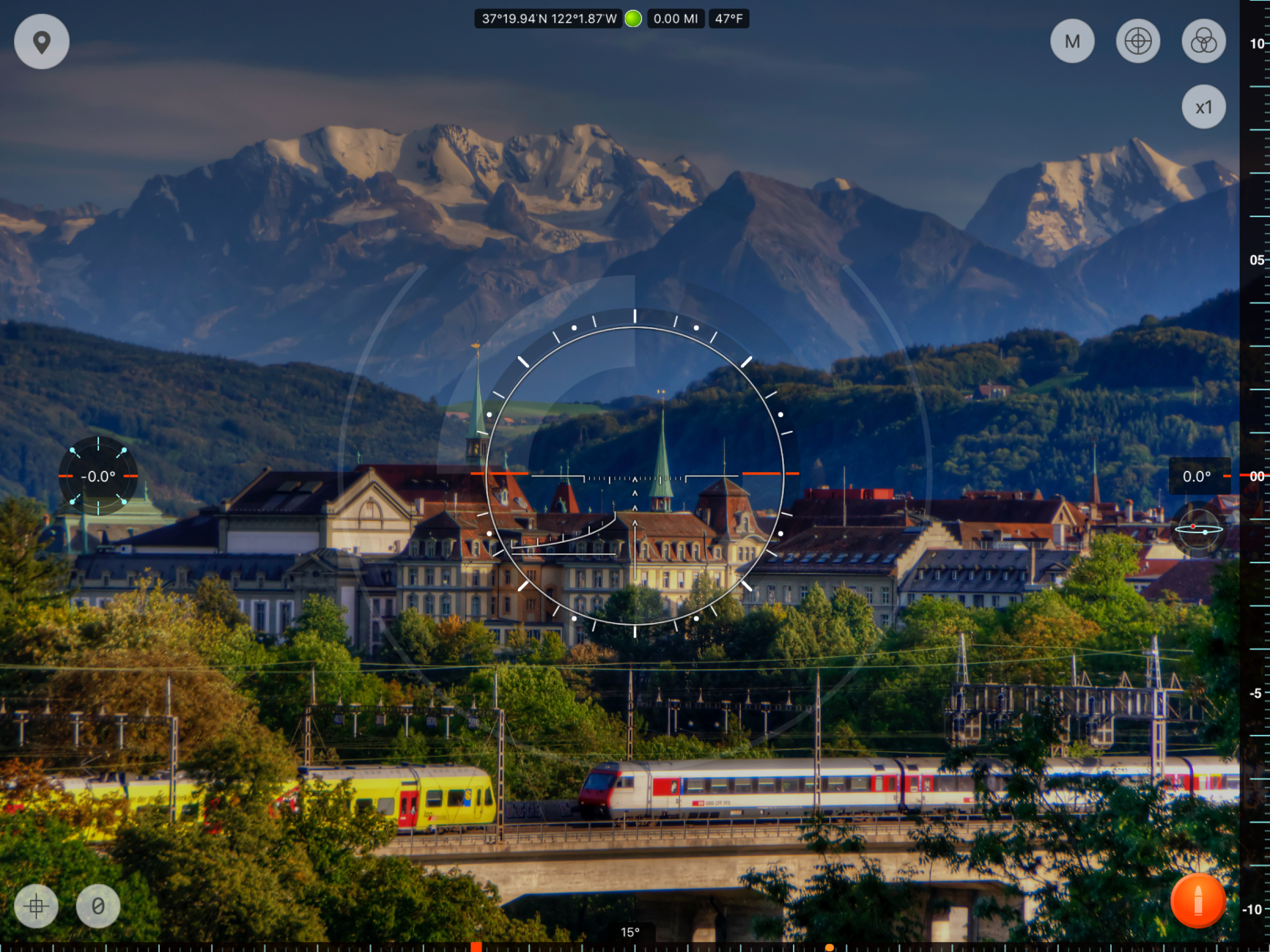Tap the orange camera shutter button

click(x=1197, y=900)
